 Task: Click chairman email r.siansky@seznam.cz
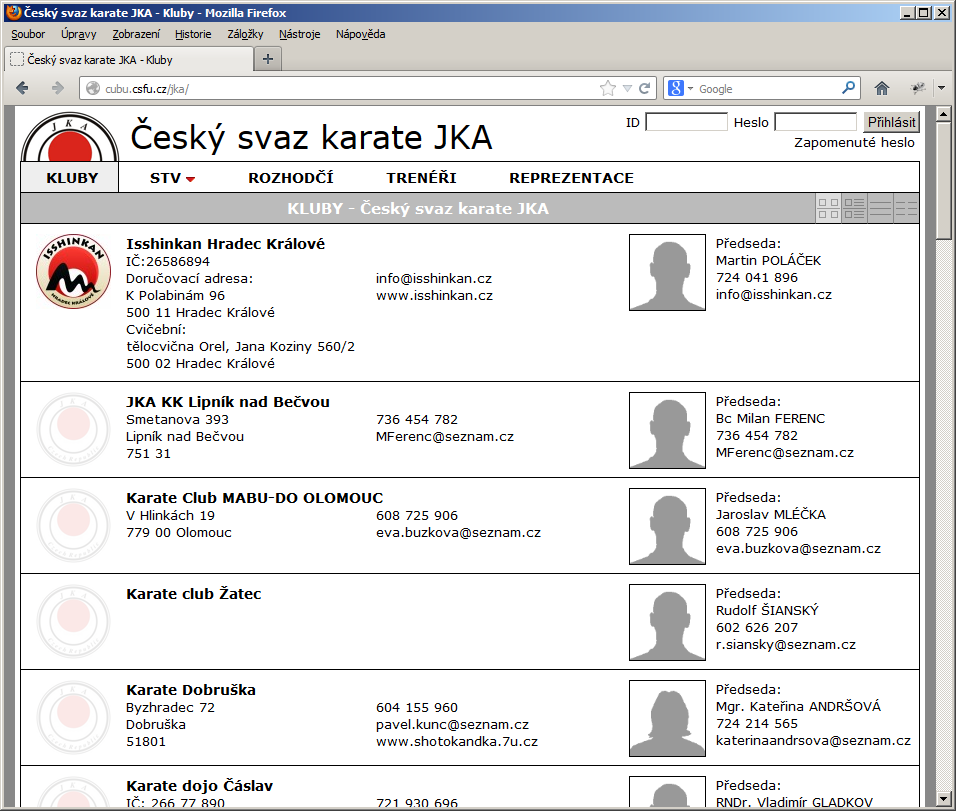(785, 645)
